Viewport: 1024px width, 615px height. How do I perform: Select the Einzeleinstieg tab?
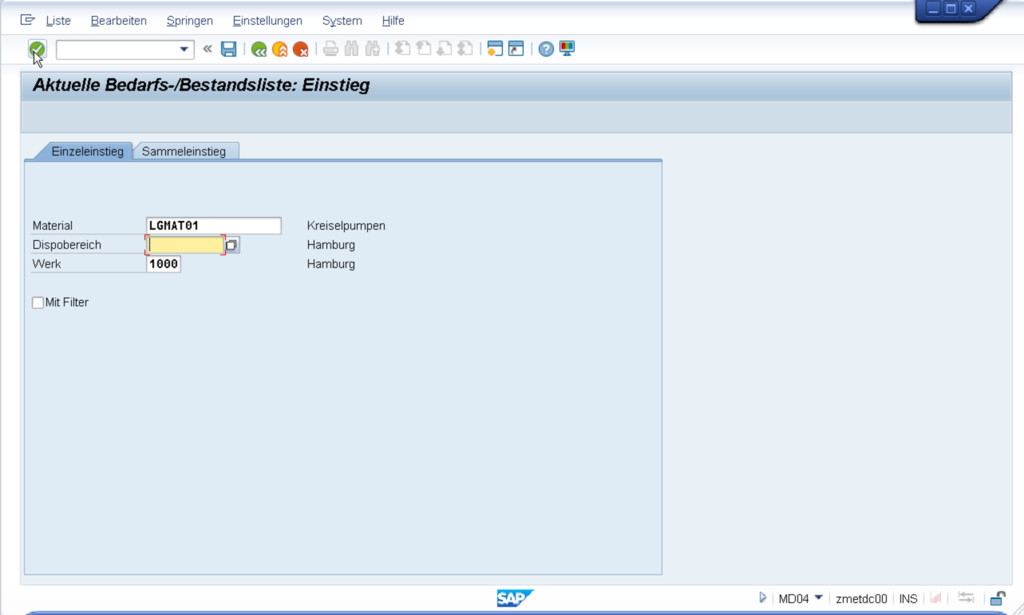click(87, 151)
